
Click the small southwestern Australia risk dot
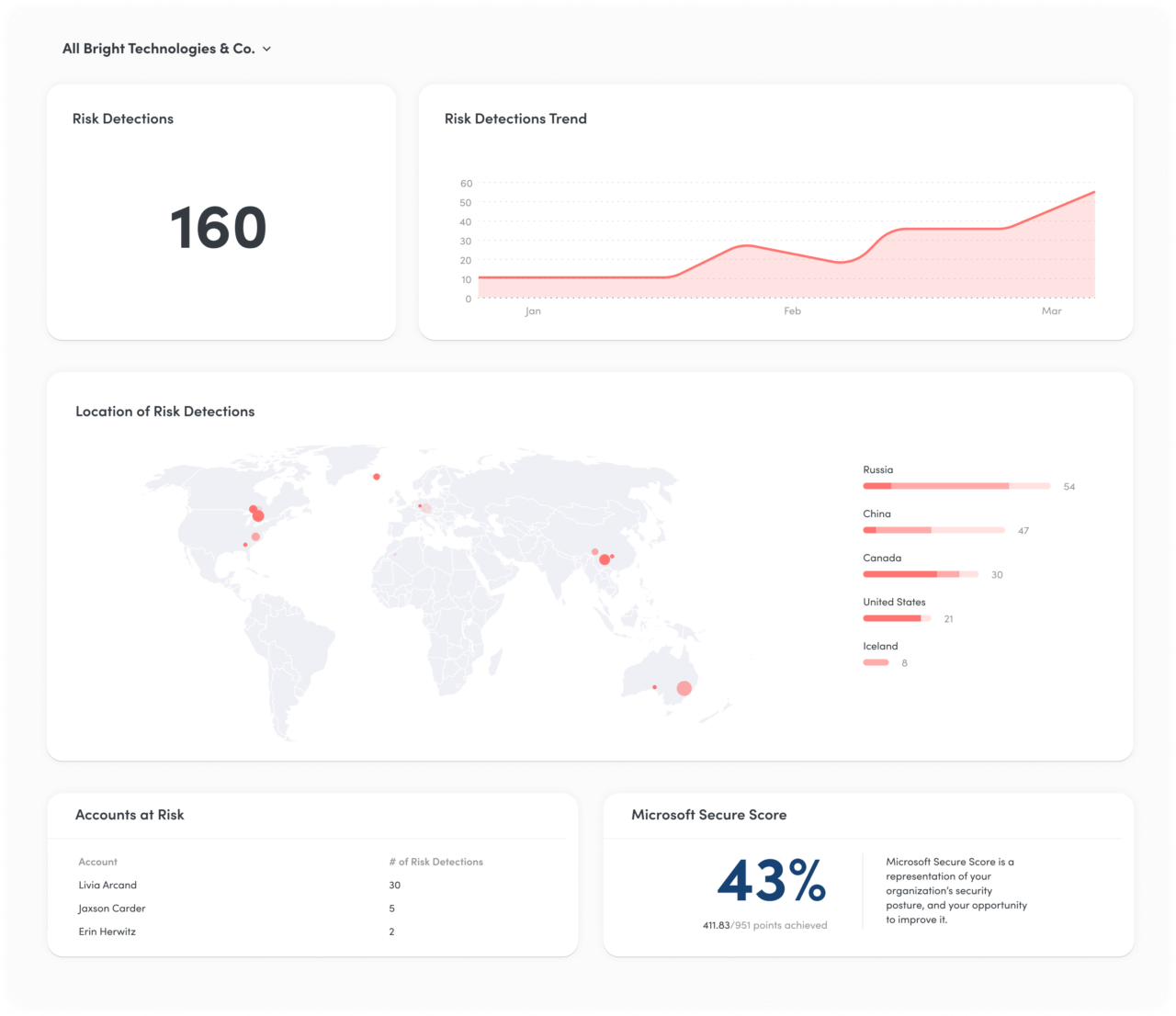pyautogui.click(x=654, y=684)
